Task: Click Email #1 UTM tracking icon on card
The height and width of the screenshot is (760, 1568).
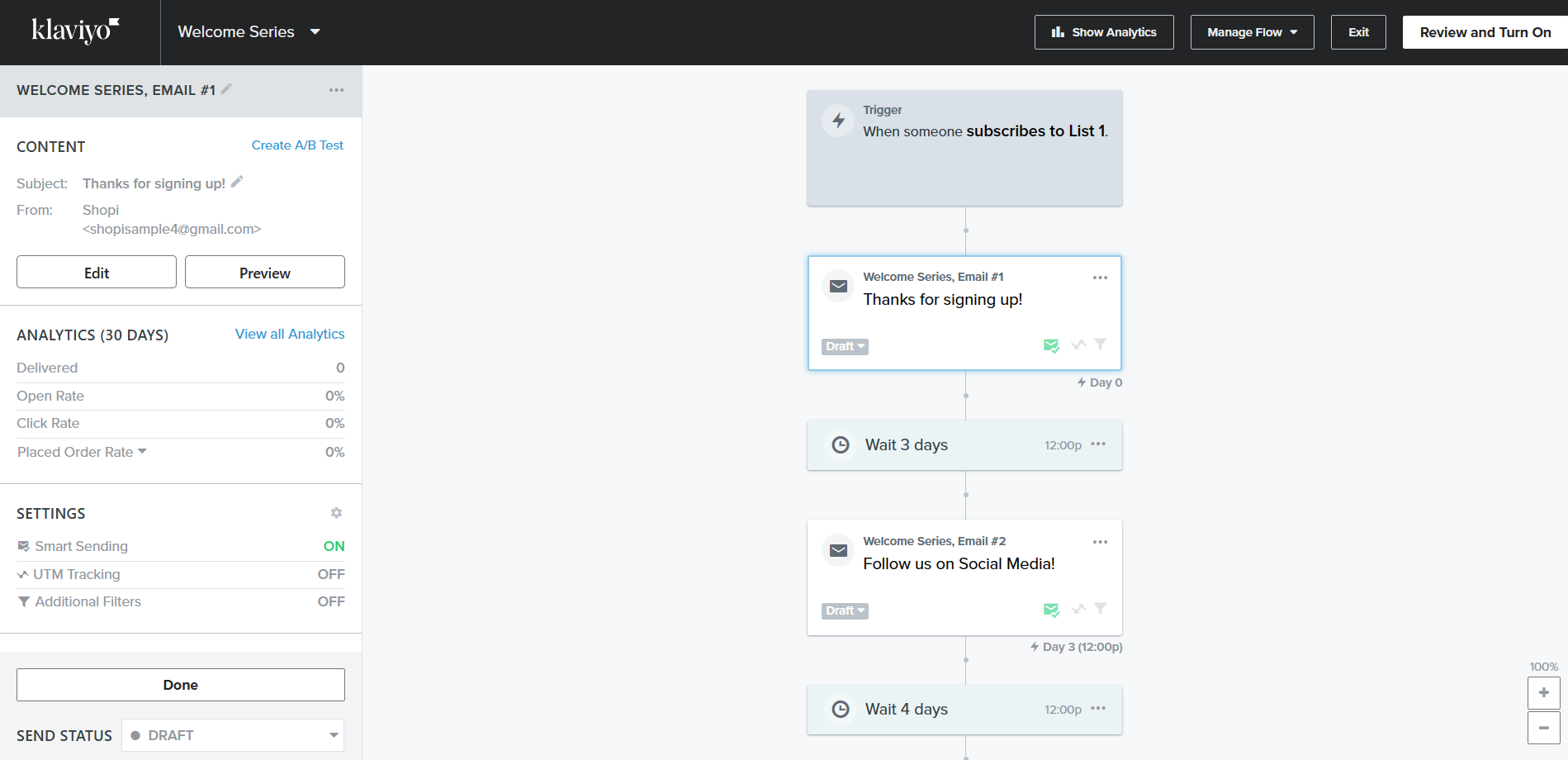Action: point(1078,344)
